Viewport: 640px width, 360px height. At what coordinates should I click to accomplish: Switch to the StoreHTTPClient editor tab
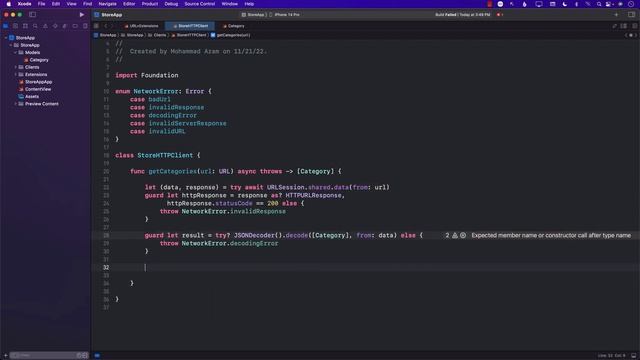click(x=190, y=26)
